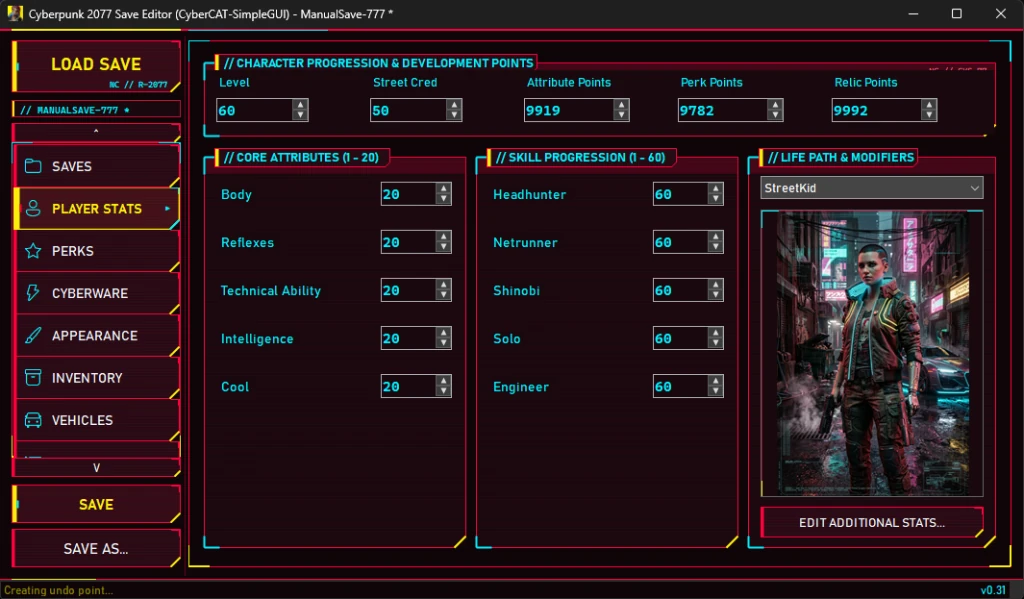The height and width of the screenshot is (599, 1024).
Task: Select the Player Stats sidebar entry
Action: (x=97, y=208)
